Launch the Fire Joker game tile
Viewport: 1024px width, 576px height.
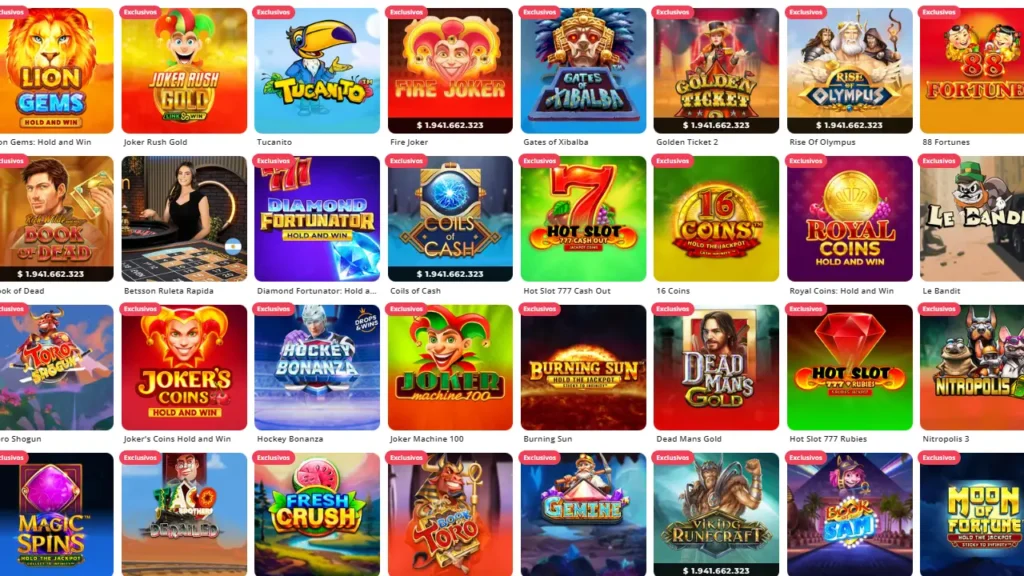click(x=450, y=71)
